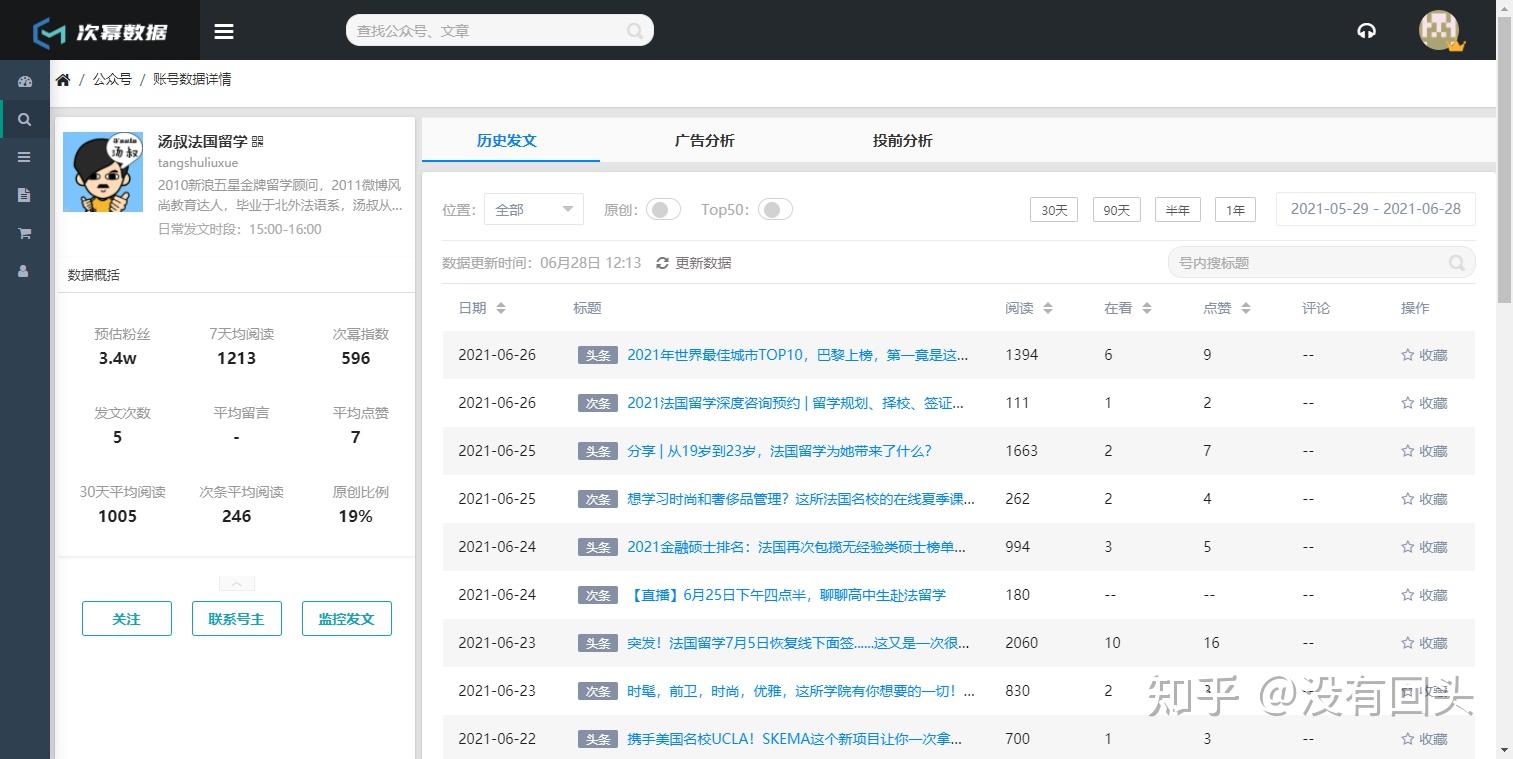
Task: Star 收藏 for 想学习时尚和奢侈品管理 row
Action: [x=1424, y=499]
